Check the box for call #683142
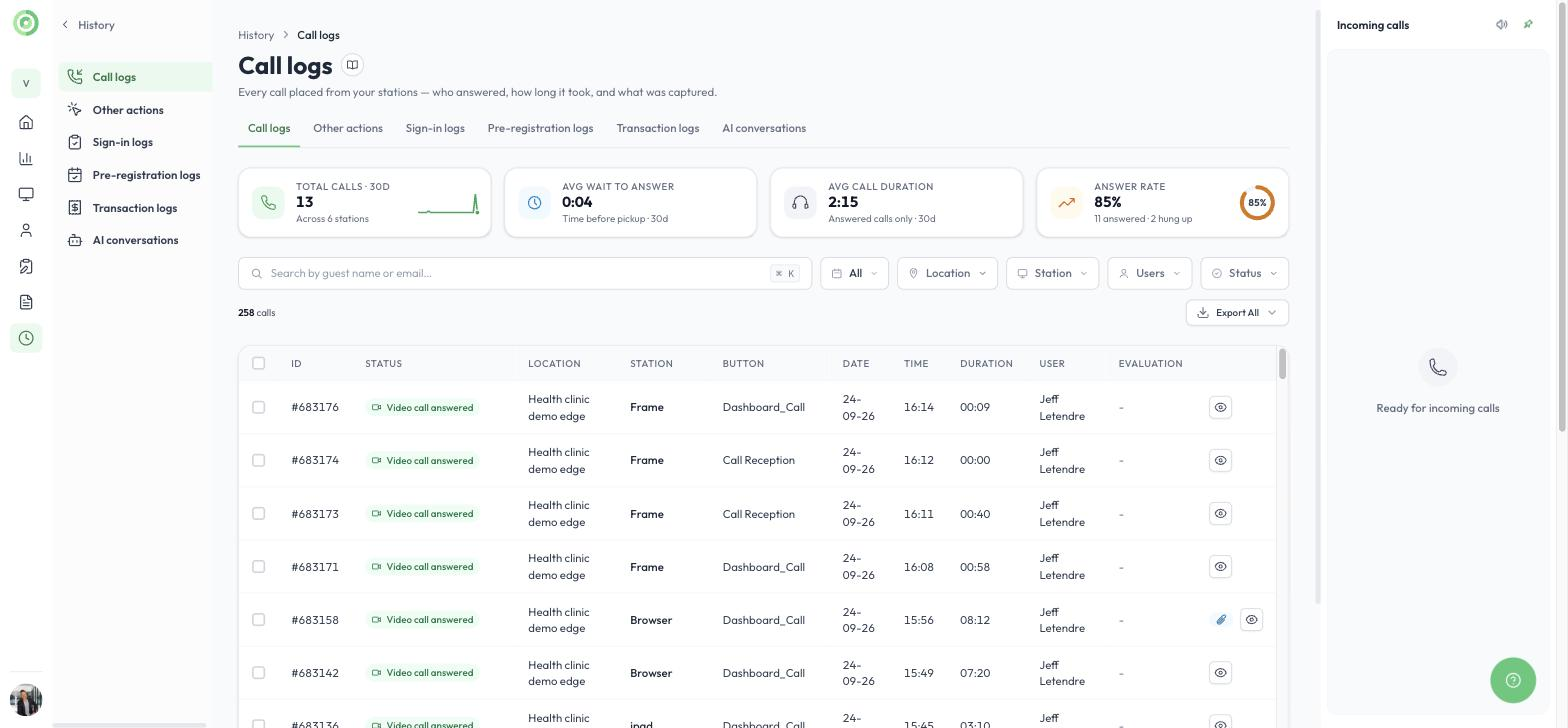 (x=258, y=673)
